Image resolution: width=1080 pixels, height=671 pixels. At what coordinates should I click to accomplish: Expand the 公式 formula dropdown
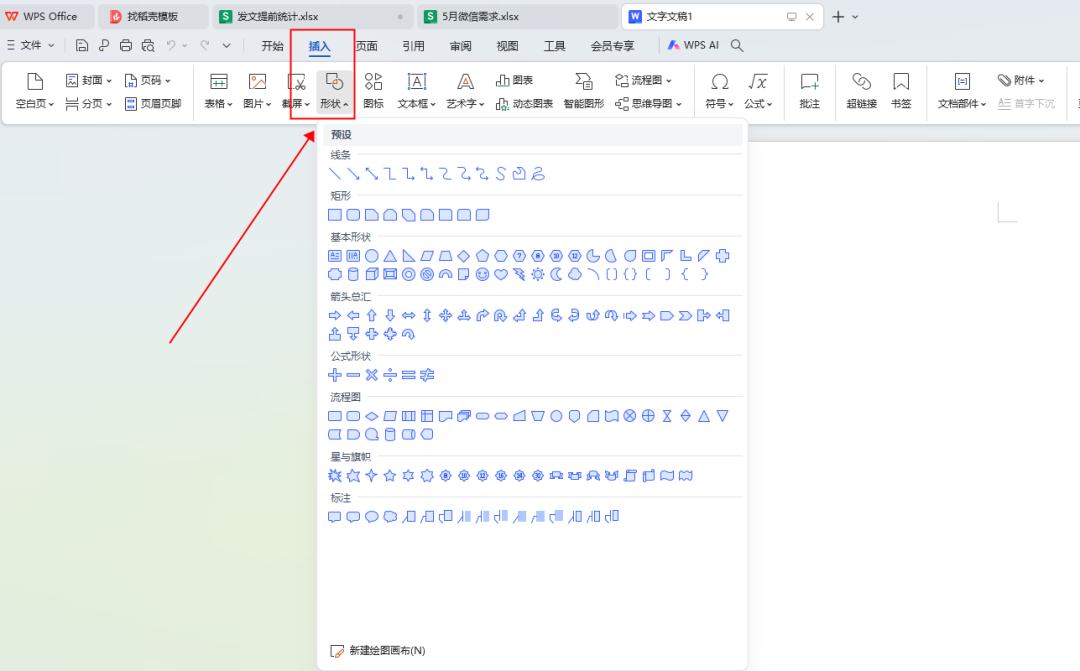point(758,91)
